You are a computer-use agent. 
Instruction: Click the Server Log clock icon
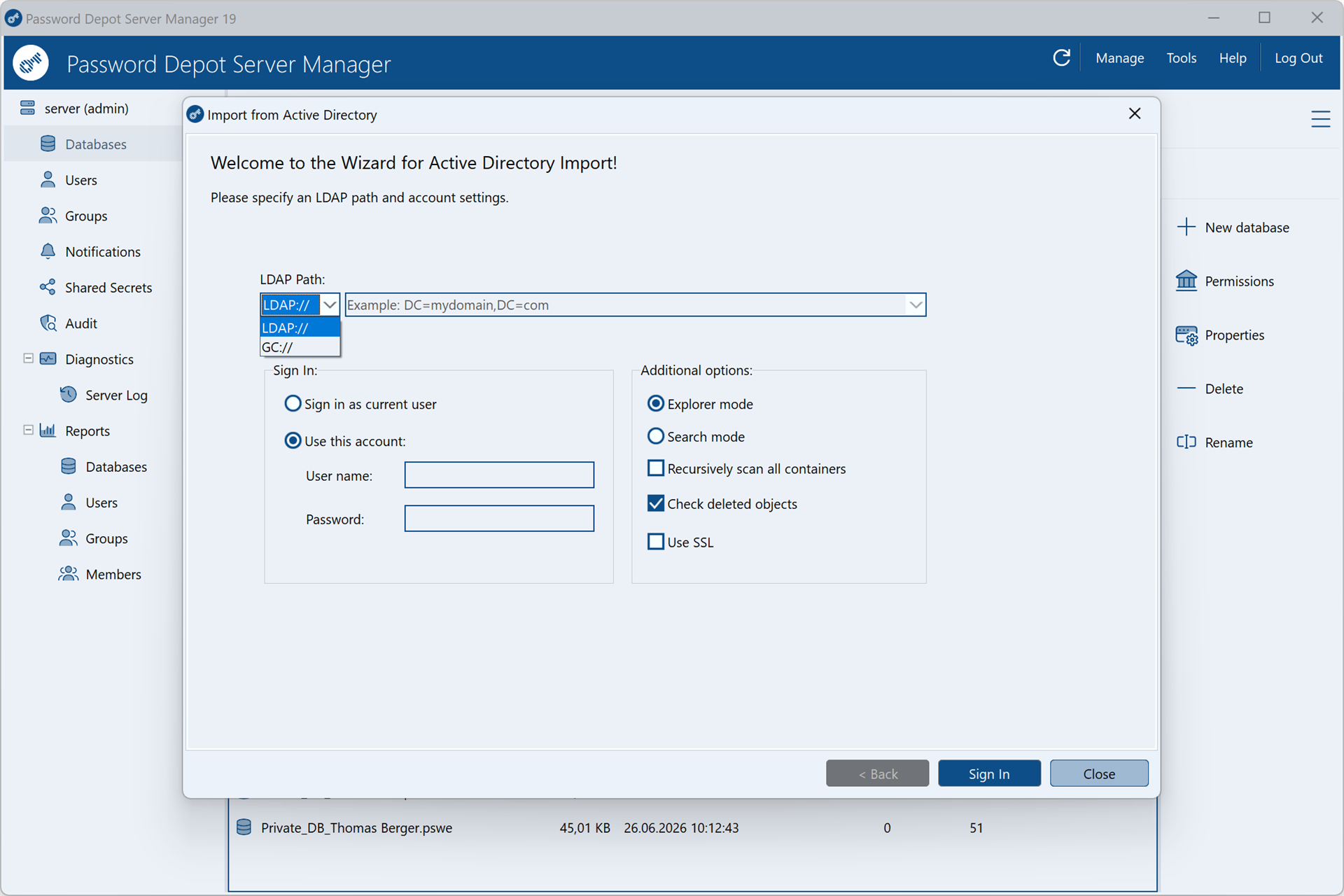click(x=68, y=394)
